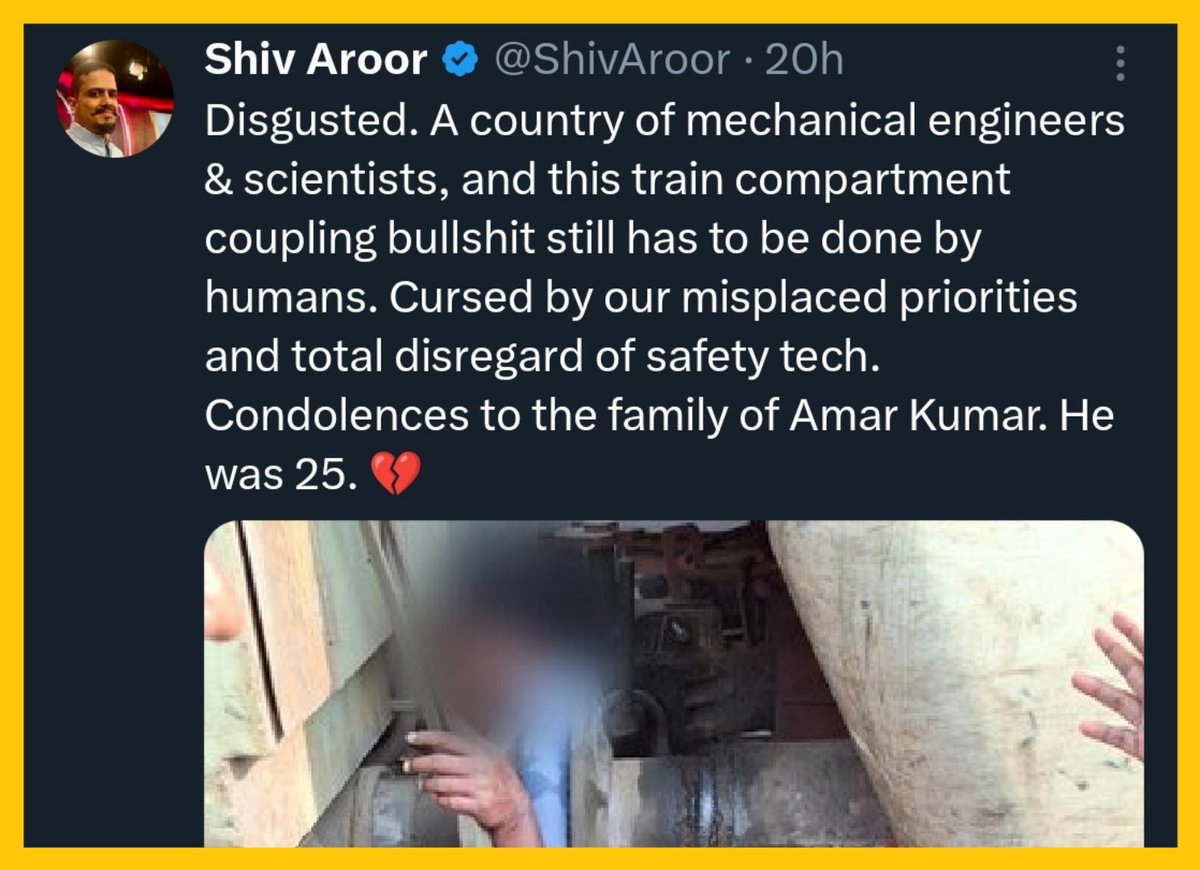Click the blue verified badge
The image size is (1200, 870).
pos(458,62)
